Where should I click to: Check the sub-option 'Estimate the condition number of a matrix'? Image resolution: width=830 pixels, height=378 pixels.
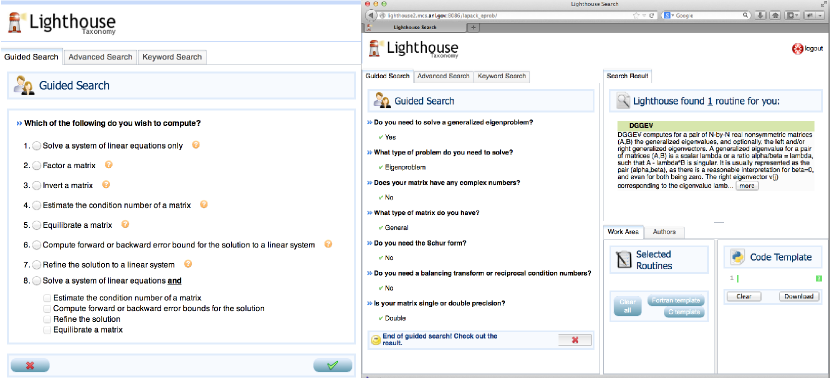coord(47,298)
